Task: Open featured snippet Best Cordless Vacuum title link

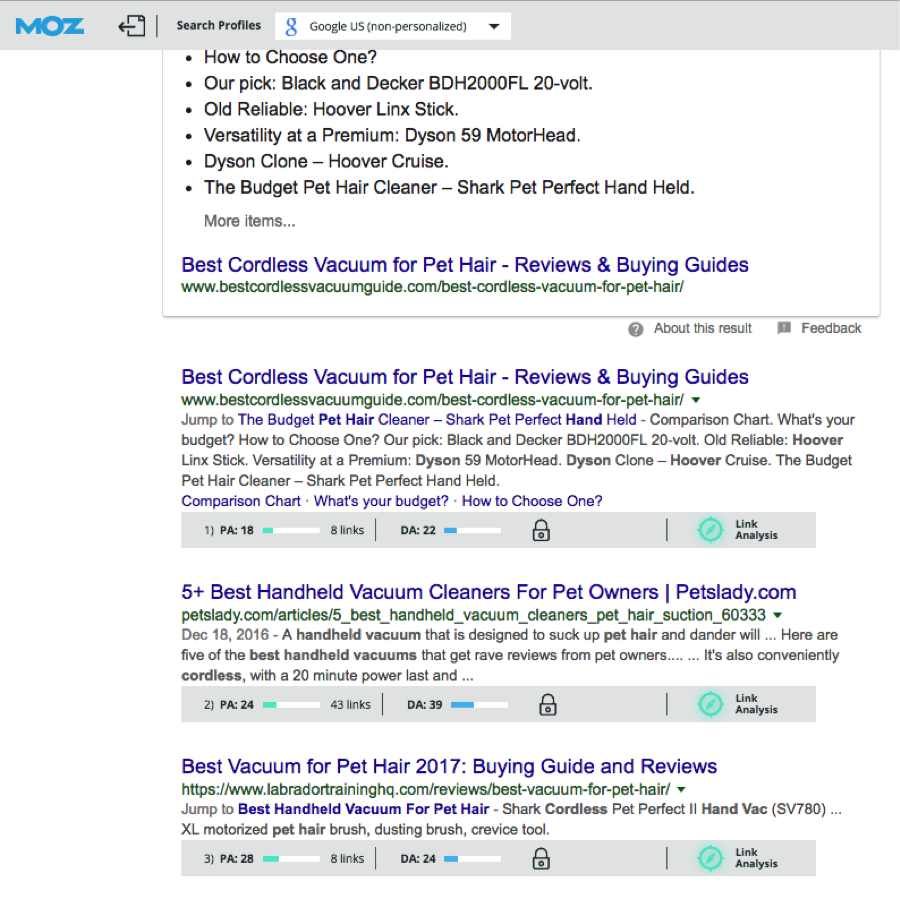Action: (x=464, y=265)
